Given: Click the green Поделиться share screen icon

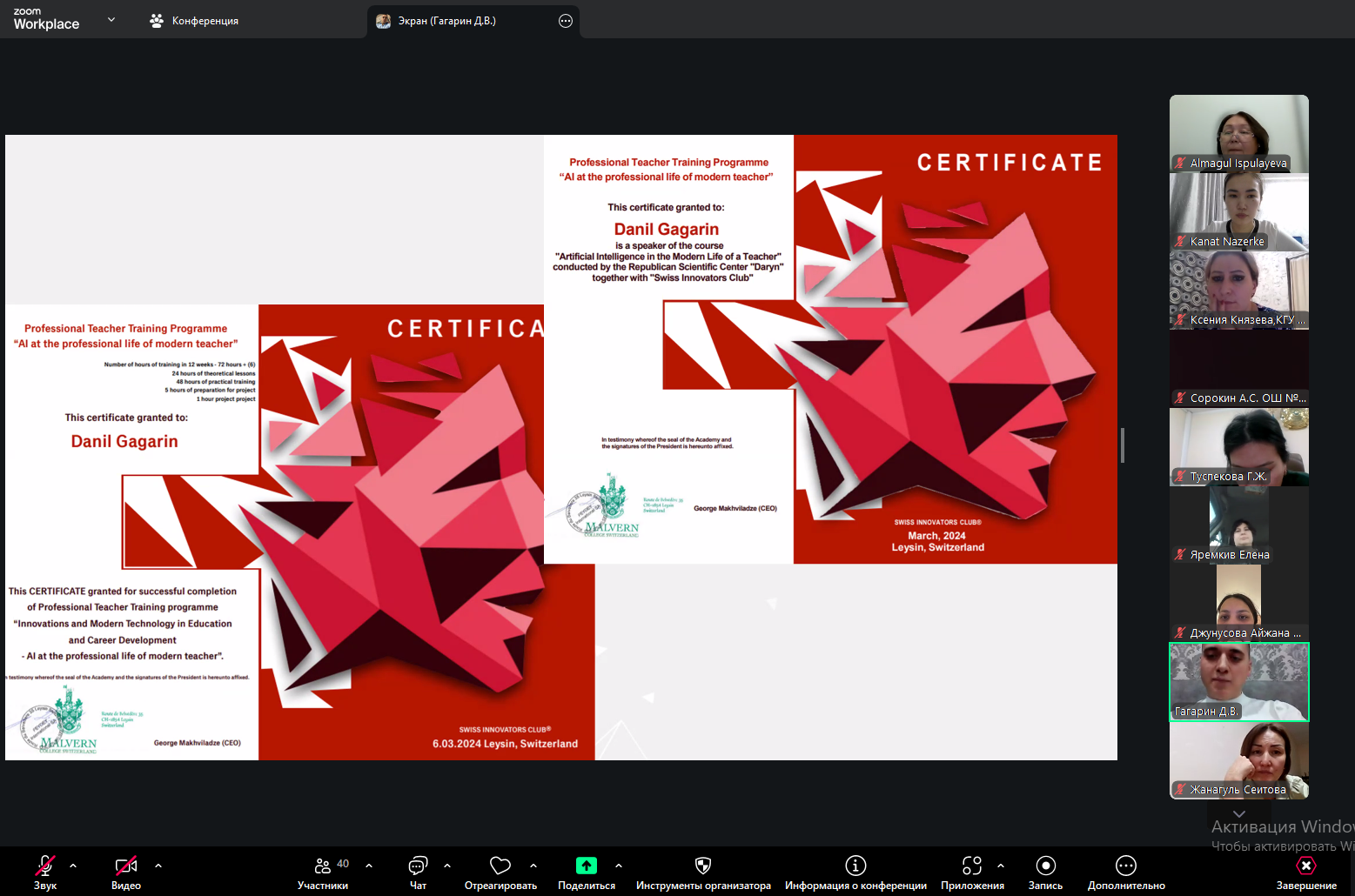Looking at the screenshot, I should (x=587, y=866).
